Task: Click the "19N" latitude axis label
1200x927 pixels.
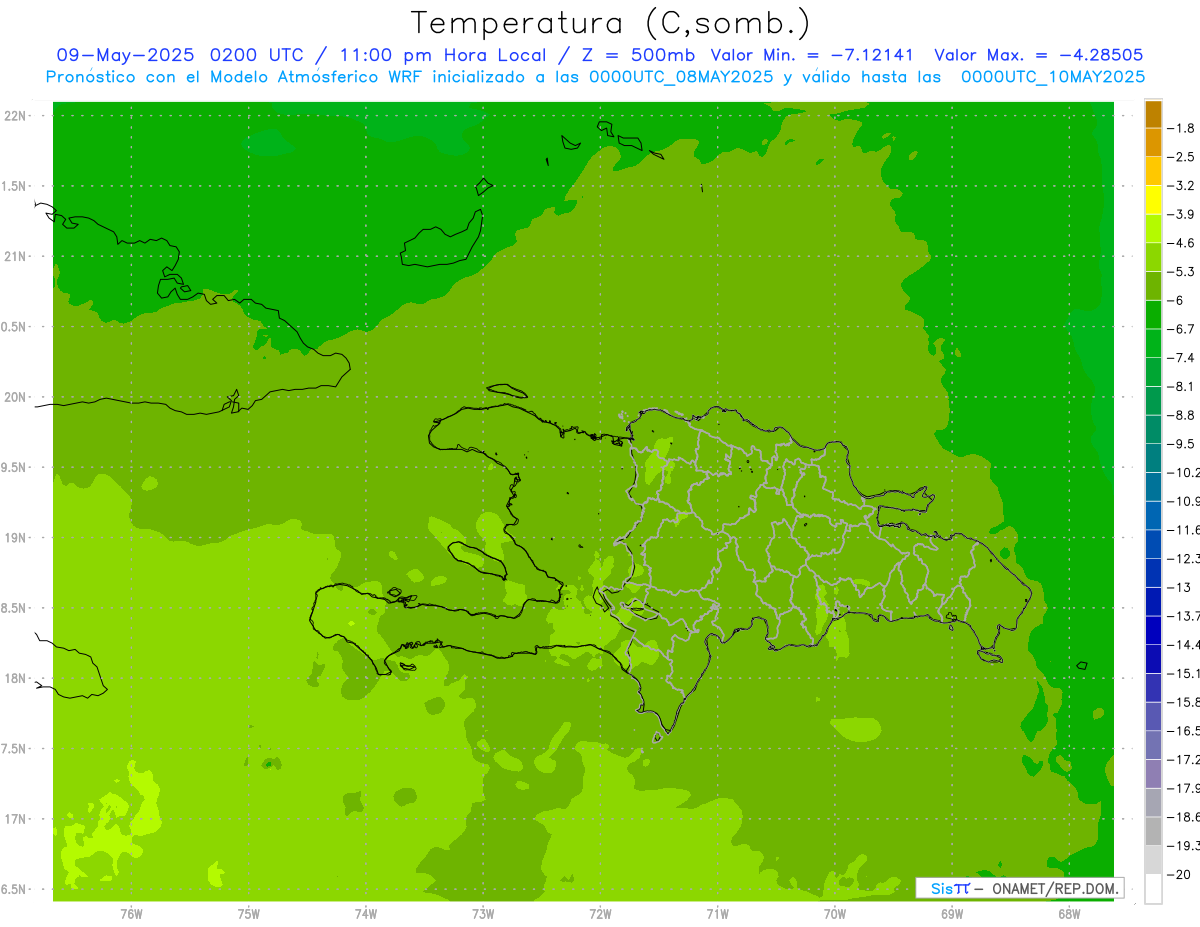Action: click(x=15, y=538)
